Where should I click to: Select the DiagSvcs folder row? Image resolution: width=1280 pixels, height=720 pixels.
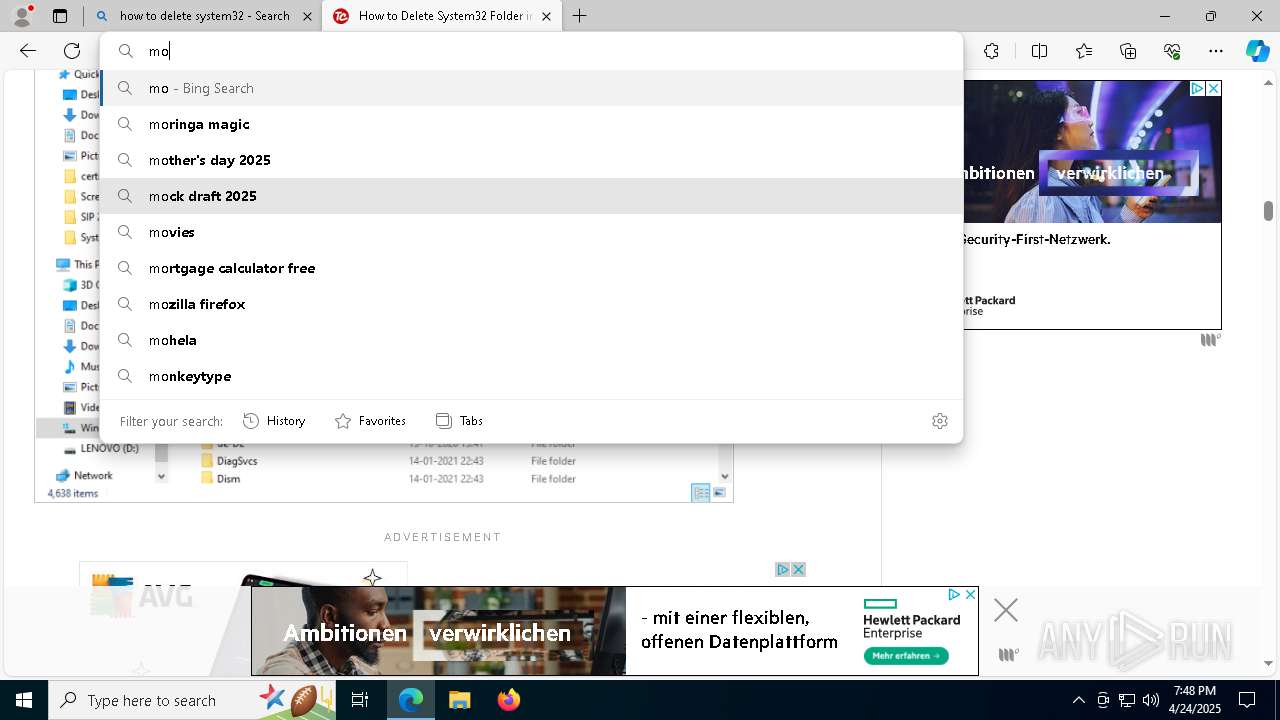click(390, 461)
